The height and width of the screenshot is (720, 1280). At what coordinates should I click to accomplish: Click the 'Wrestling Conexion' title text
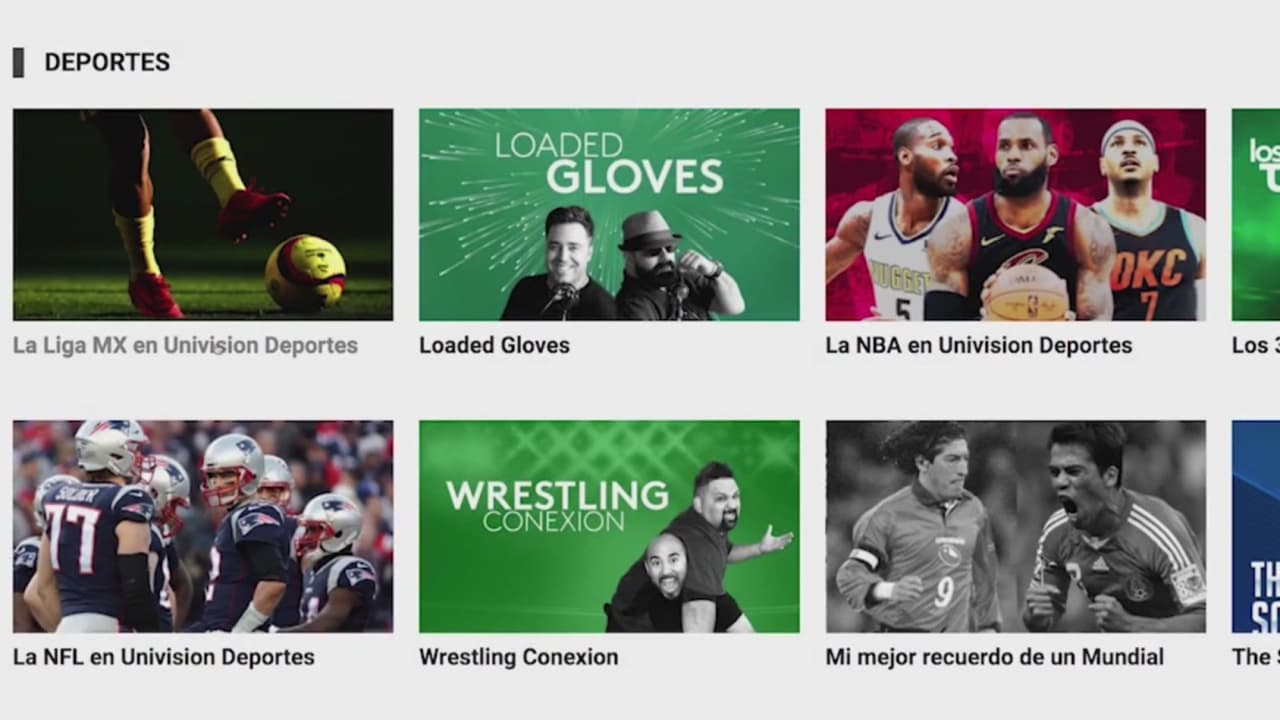tap(519, 657)
